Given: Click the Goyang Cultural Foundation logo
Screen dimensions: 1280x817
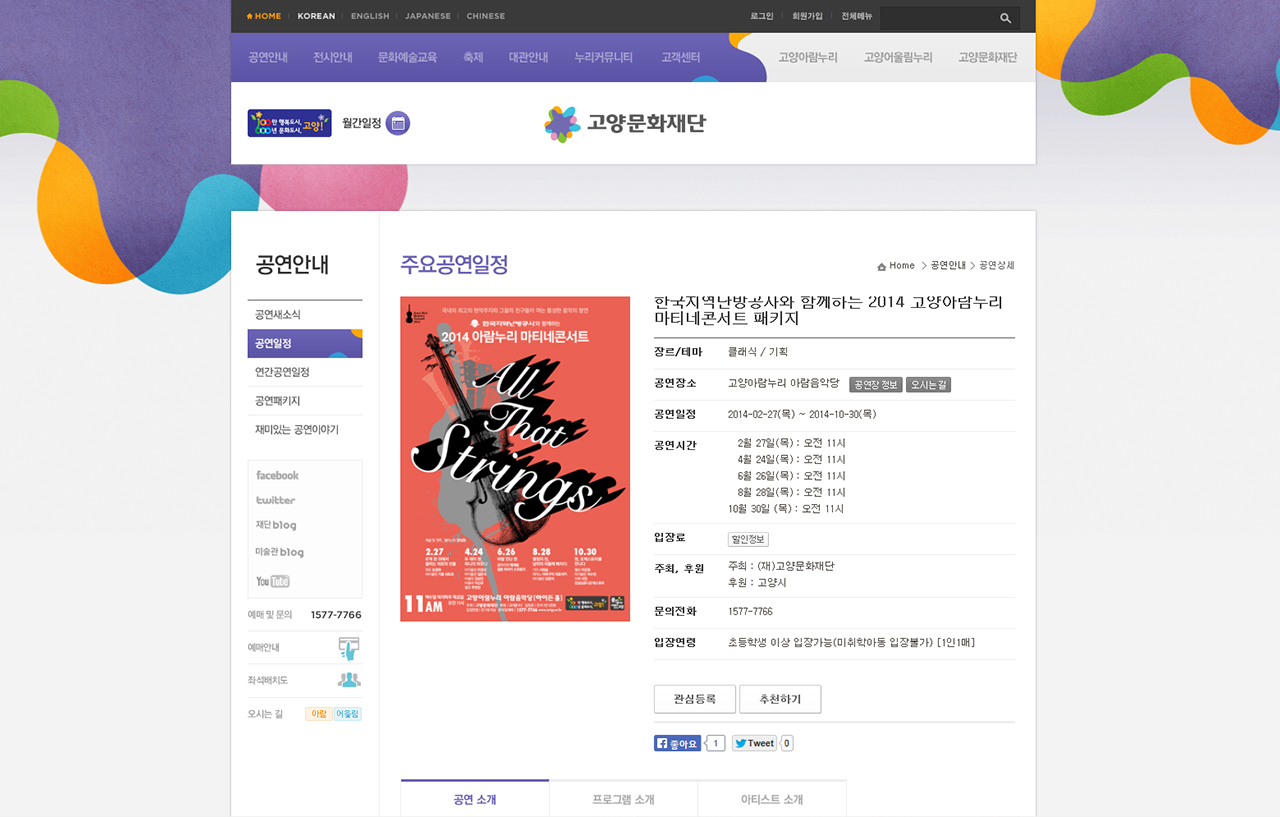Looking at the screenshot, I should (x=625, y=124).
